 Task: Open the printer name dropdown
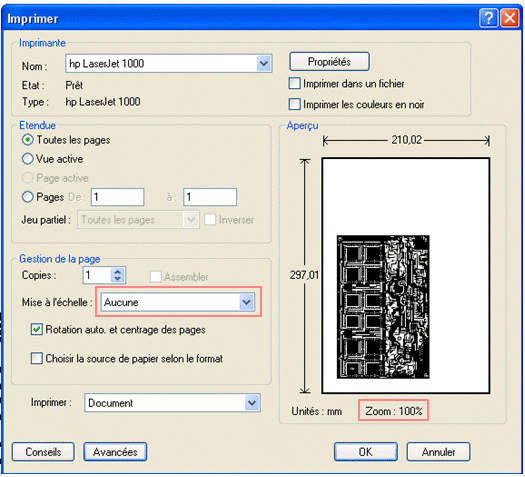264,63
